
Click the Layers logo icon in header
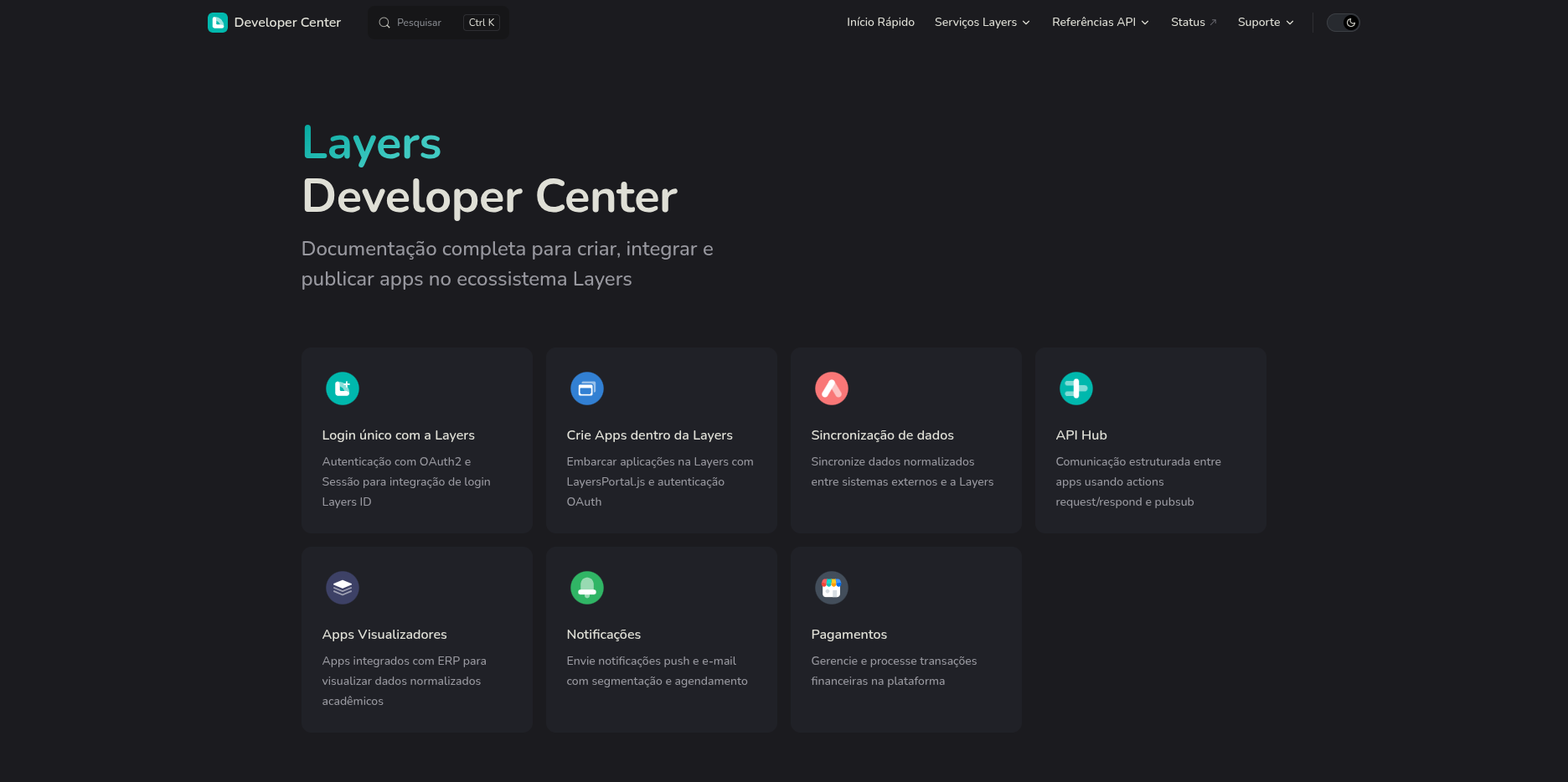tap(218, 23)
